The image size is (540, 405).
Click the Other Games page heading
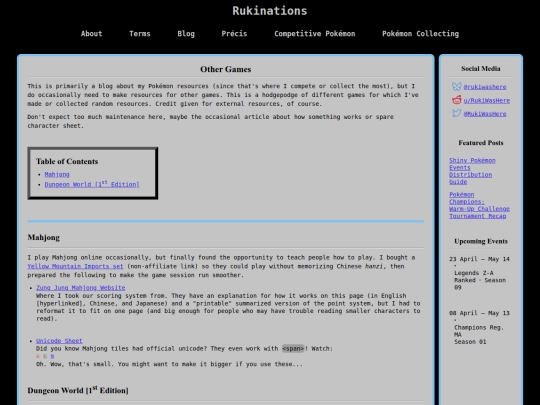pos(226,69)
